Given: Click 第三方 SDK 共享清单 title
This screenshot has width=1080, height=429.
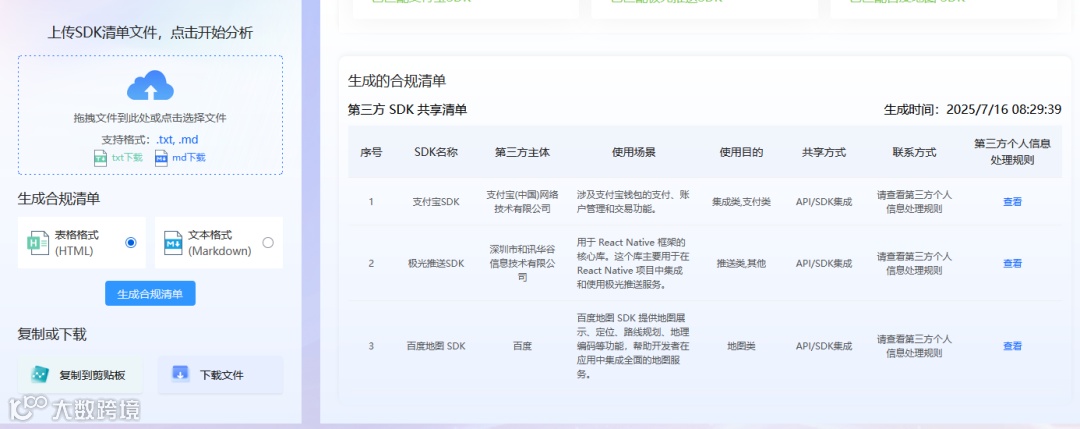Looking at the screenshot, I should pyautogui.click(x=408, y=109).
